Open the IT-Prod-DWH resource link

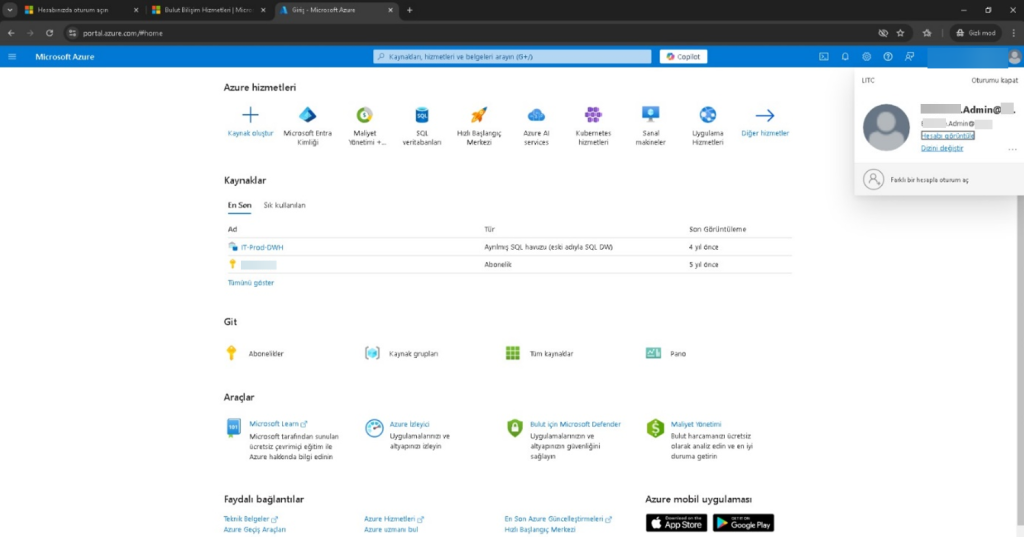pyautogui.click(x=262, y=246)
